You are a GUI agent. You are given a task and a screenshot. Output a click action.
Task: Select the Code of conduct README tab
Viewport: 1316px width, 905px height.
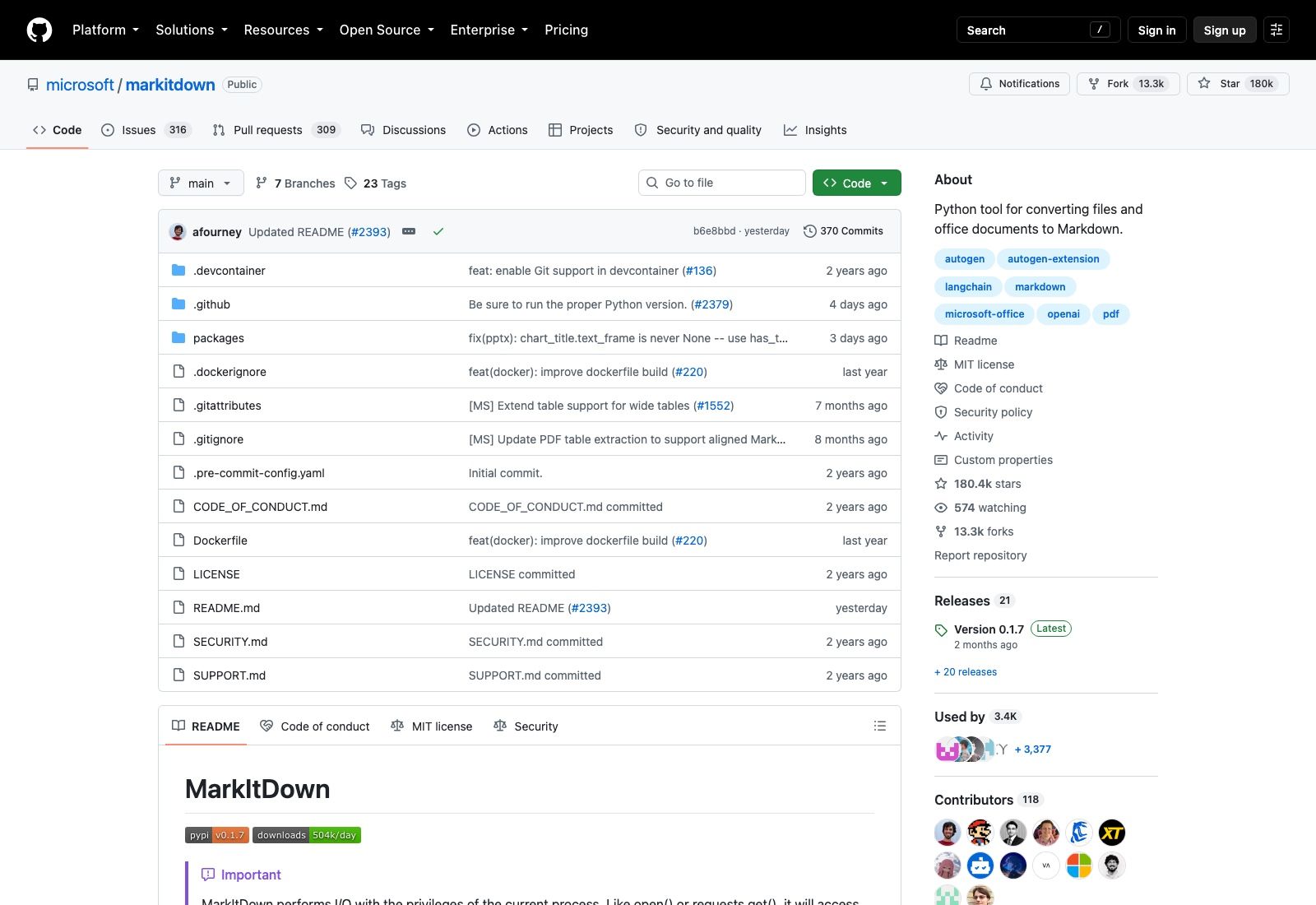coord(315,726)
